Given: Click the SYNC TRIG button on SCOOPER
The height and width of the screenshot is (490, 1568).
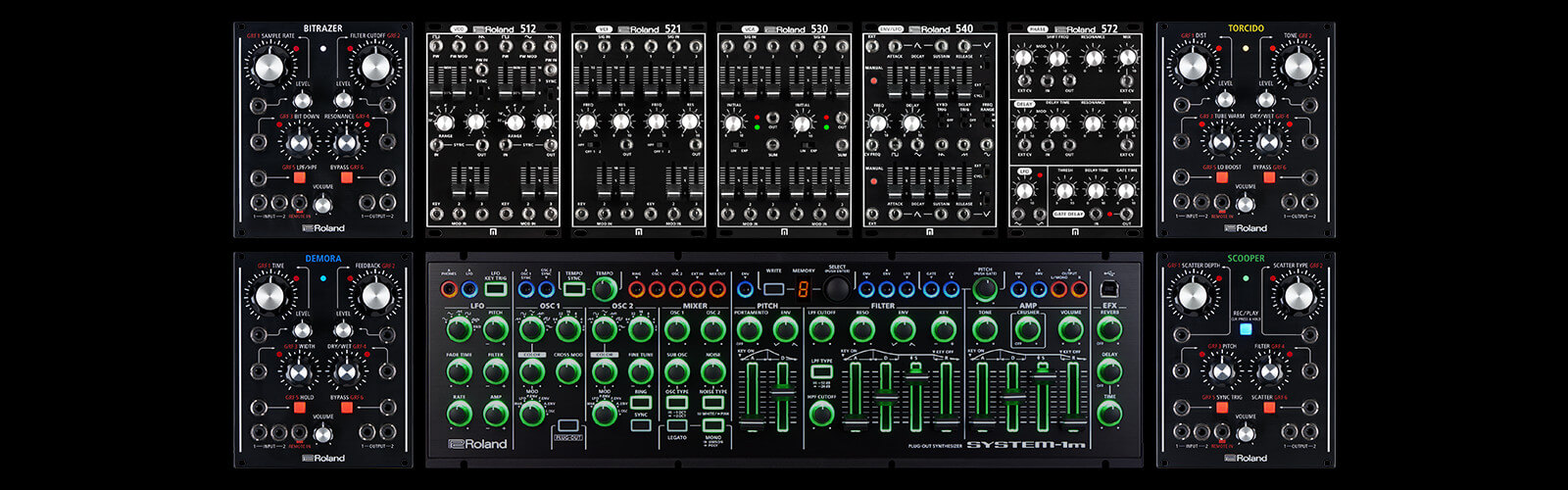Looking at the screenshot, I should 1221,407.
